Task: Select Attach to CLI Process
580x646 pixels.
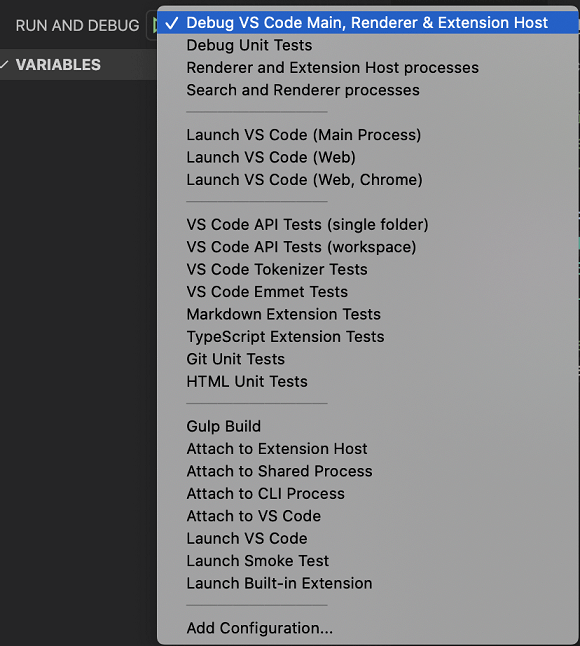Action: [368, 494]
